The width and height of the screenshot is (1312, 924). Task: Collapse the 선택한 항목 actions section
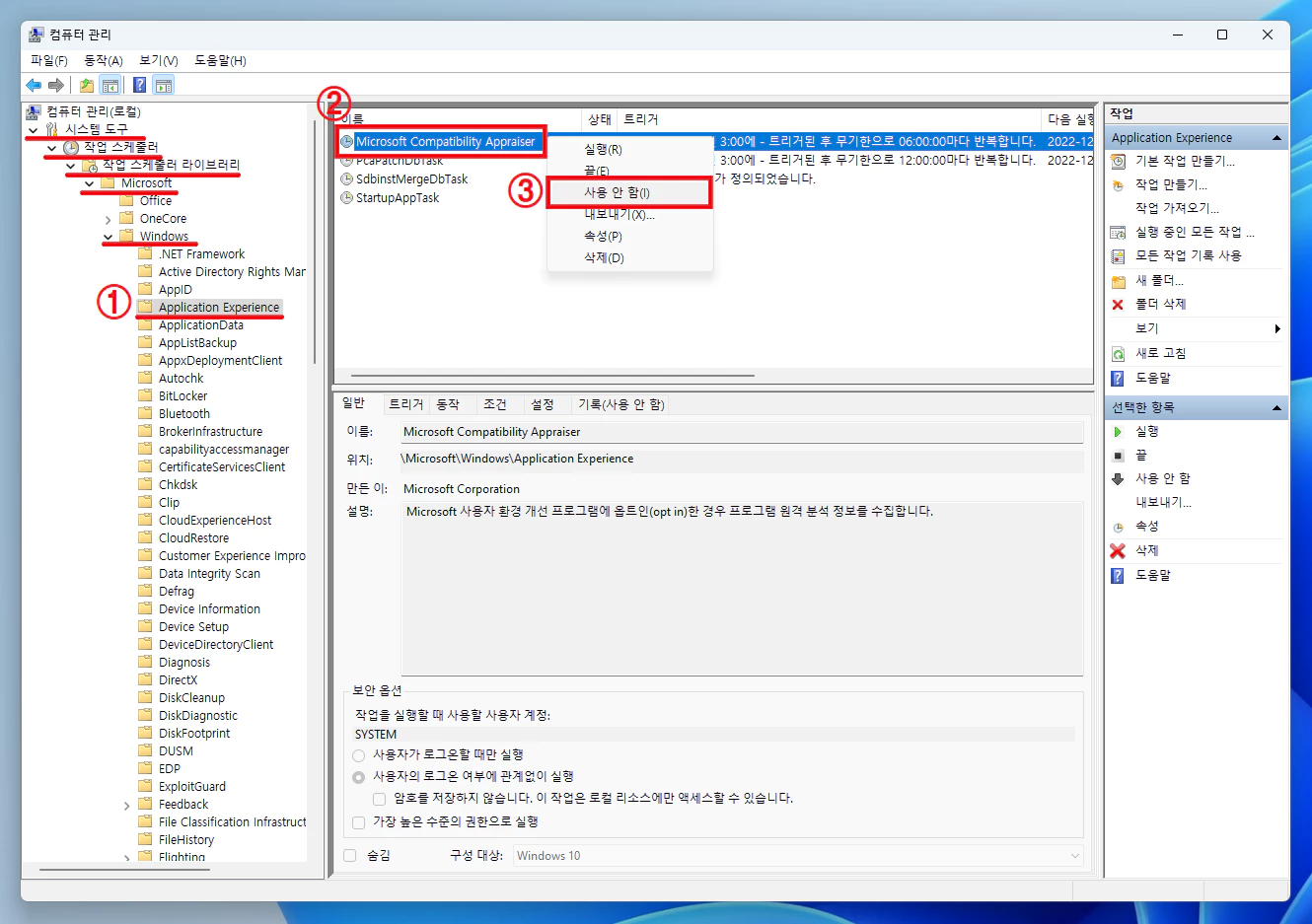tap(1276, 407)
